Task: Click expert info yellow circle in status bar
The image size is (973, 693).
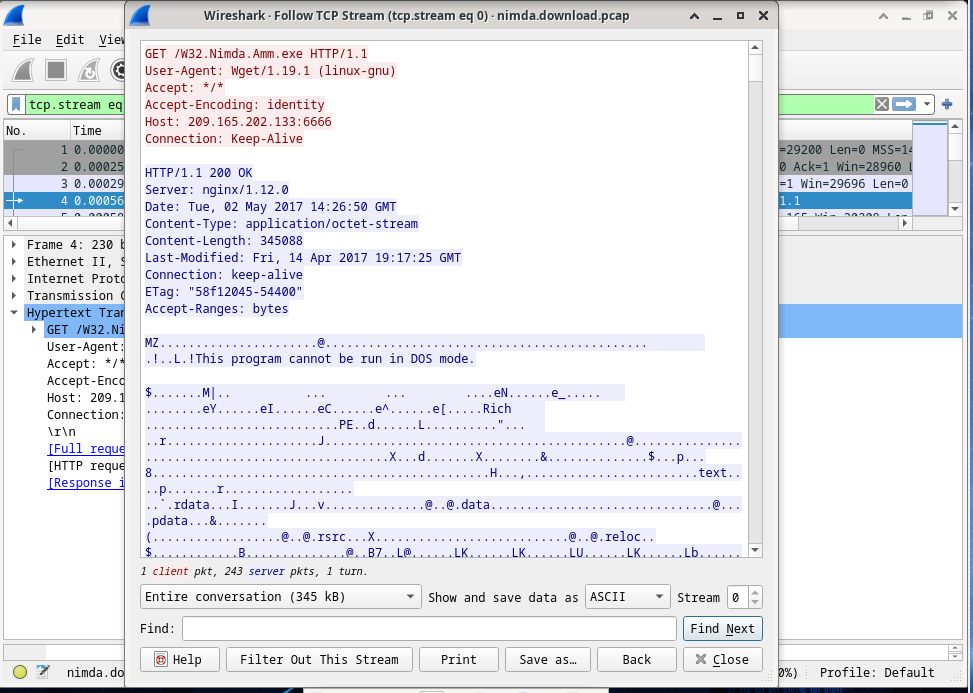Action: [x=20, y=672]
